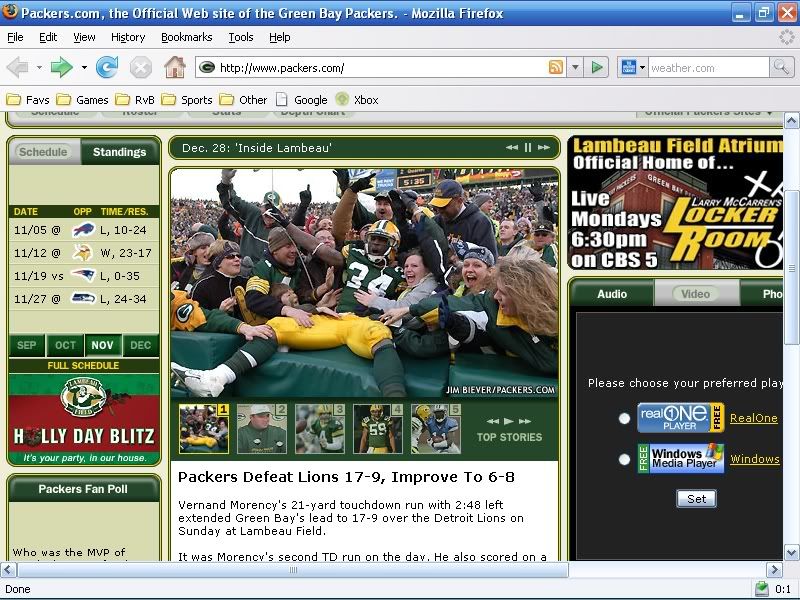The height and width of the screenshot is (600, 800).
Task: Open the FULL SCHEDULE link
Action: (83, 365)
